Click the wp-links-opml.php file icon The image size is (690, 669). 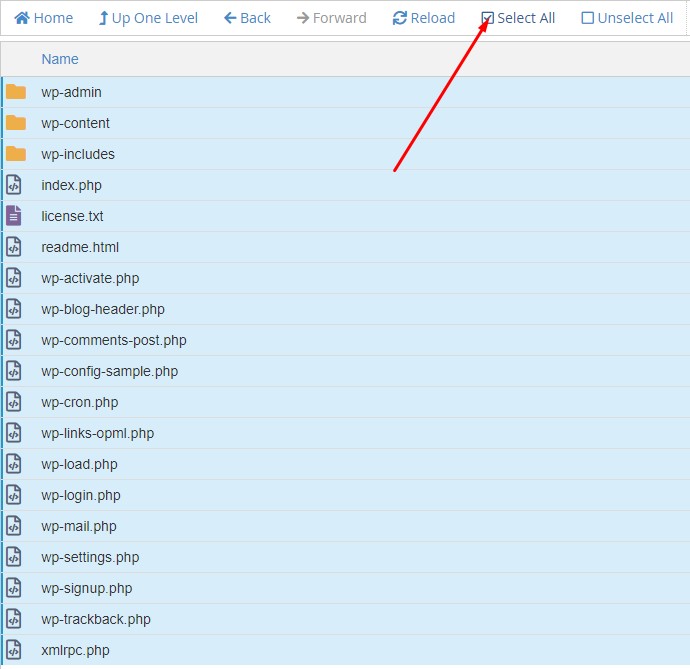(x=14, y=433)
